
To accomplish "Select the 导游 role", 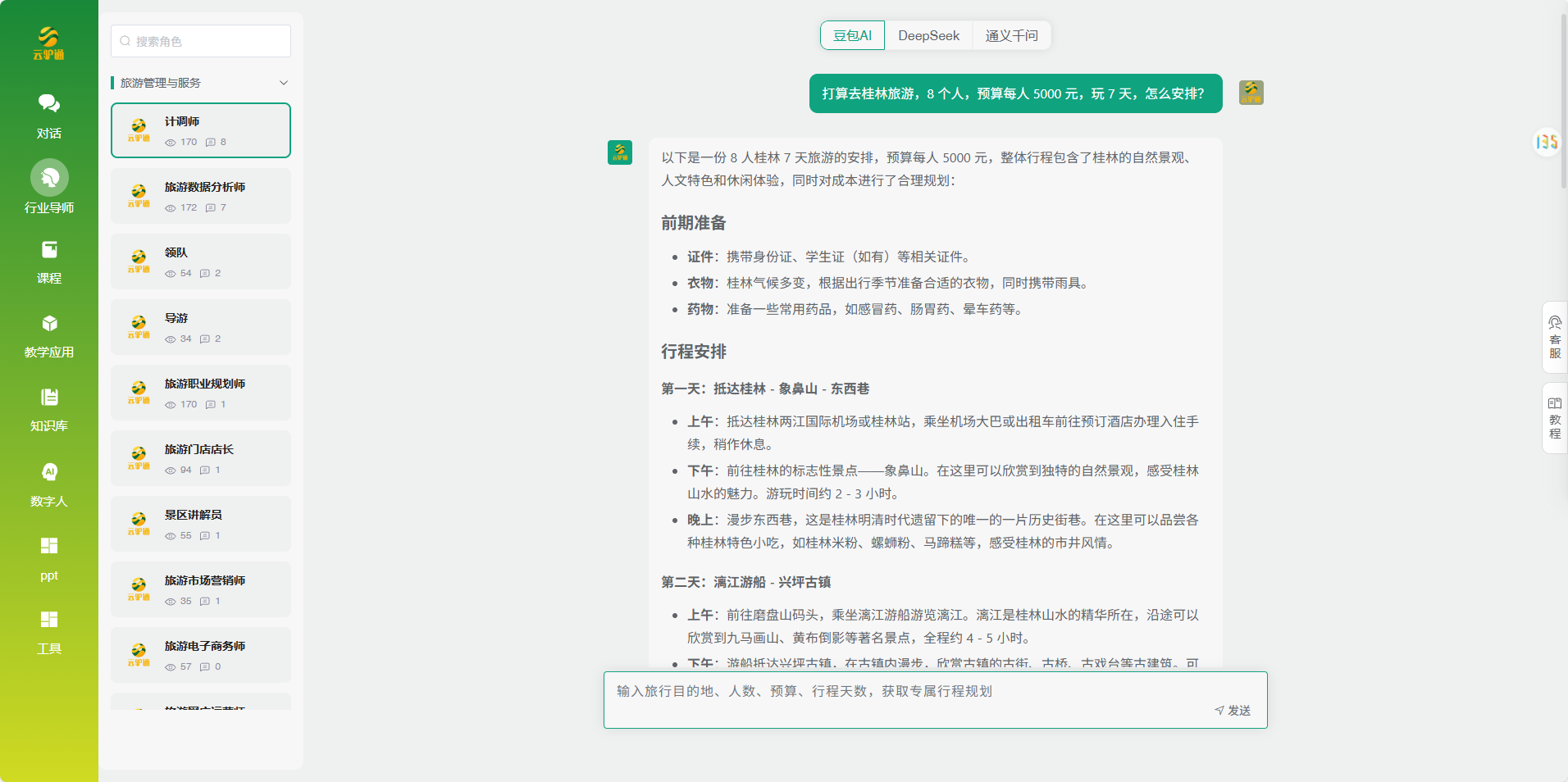I will tap(200, 327).
